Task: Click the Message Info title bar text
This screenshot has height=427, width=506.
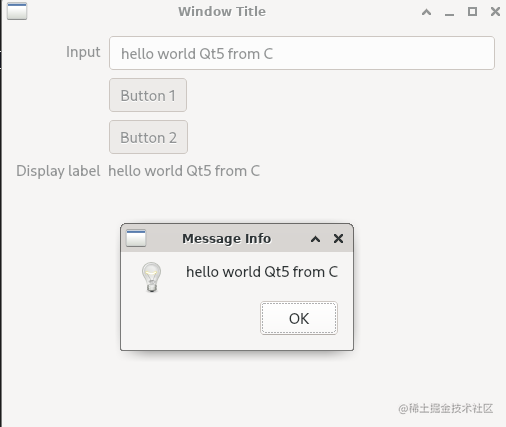Action: (x=226, y=239)
